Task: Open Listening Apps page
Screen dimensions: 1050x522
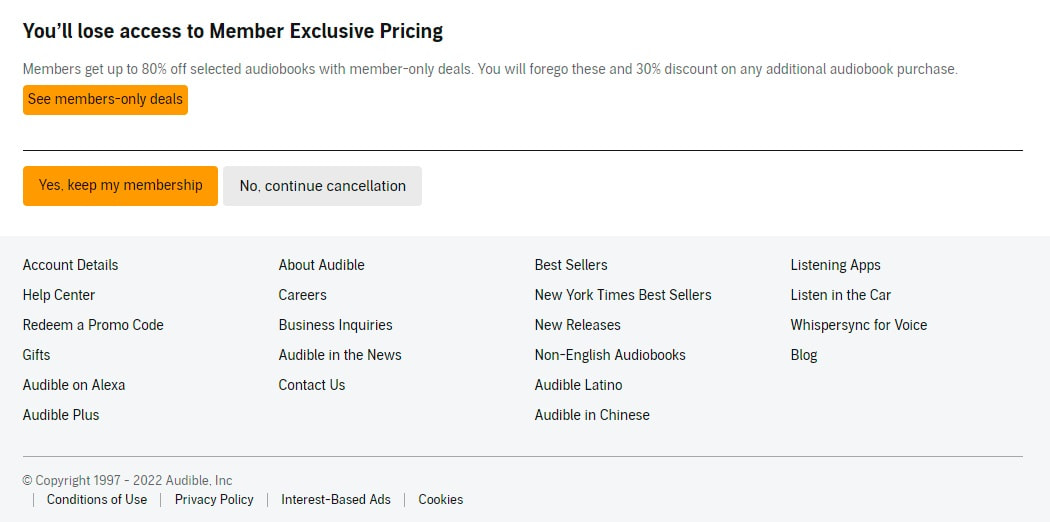Action: (x=835, y=265)
